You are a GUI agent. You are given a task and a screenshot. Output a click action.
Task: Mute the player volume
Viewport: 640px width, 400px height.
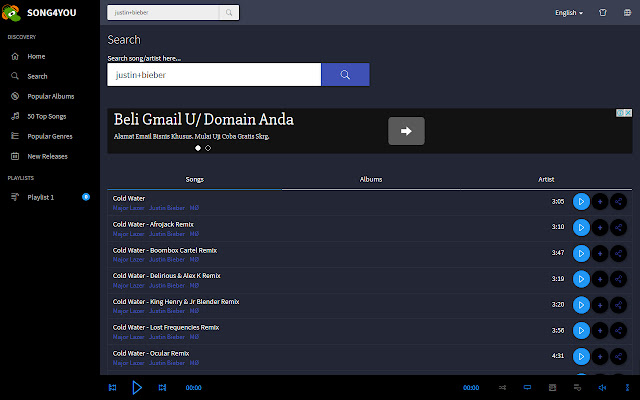[x=602, y=387]
